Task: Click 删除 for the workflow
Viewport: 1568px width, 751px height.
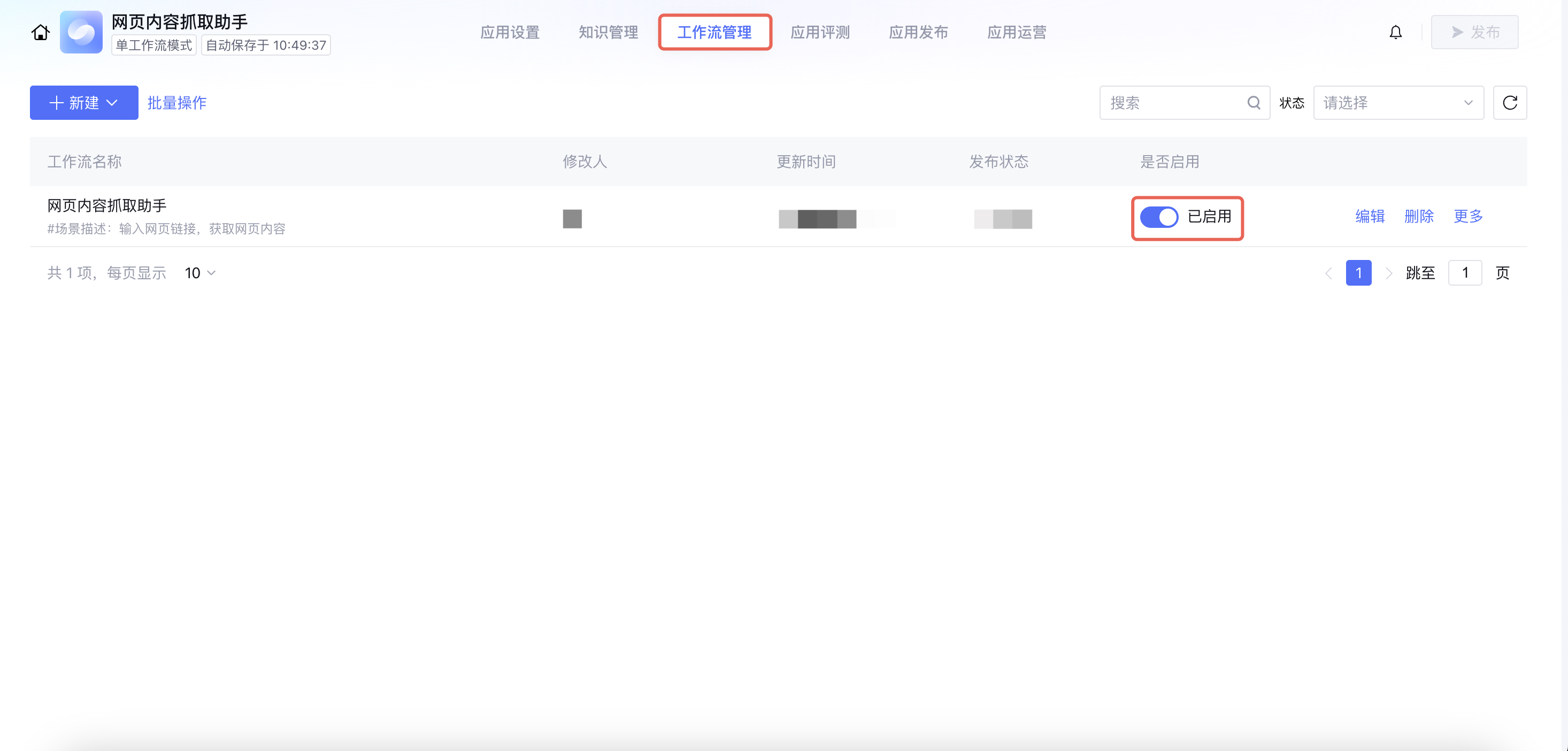Action: 1419,216
